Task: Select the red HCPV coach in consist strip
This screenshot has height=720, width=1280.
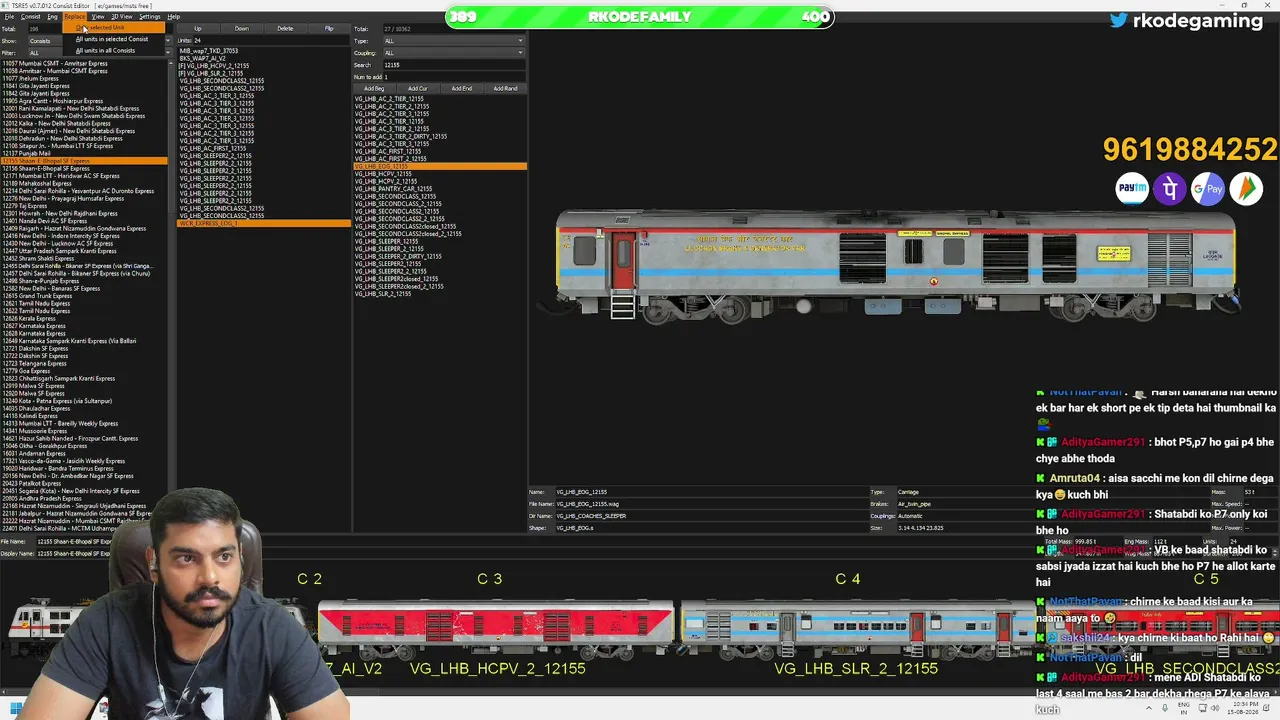Action: click(x=496, y=630)
